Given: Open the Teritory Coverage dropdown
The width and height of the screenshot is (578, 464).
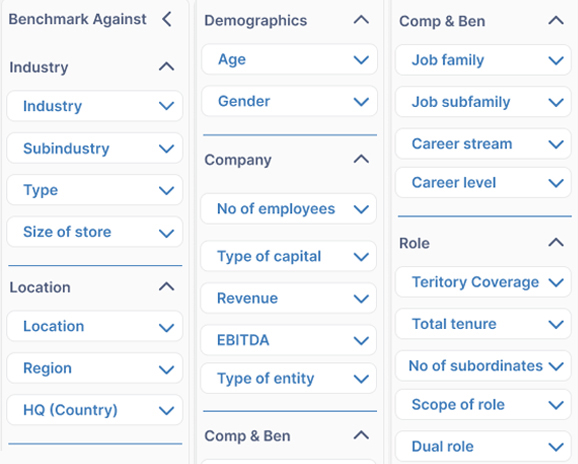Looking at the screenshot, I should (483, 282).
